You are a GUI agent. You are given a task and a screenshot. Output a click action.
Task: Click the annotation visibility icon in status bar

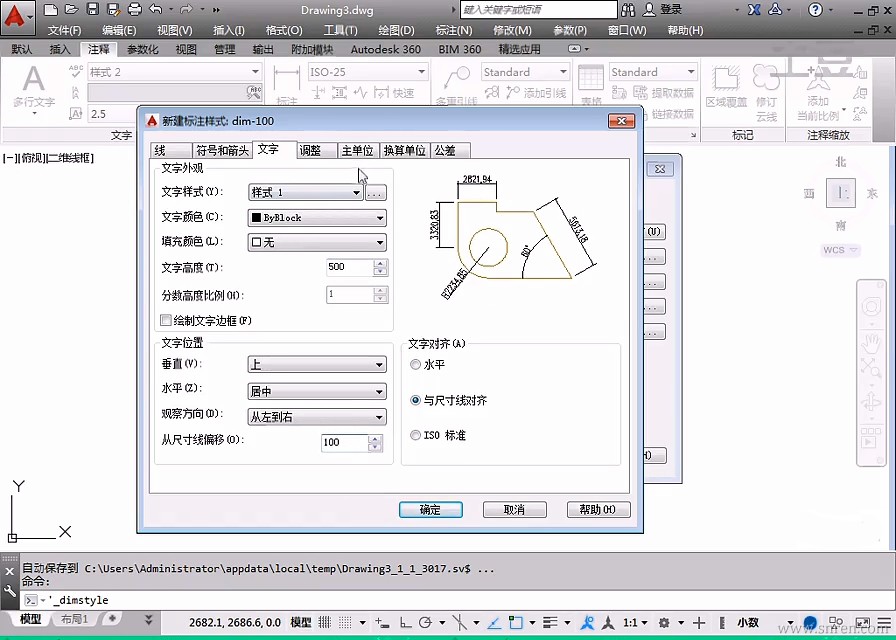[x=587, y=622]
